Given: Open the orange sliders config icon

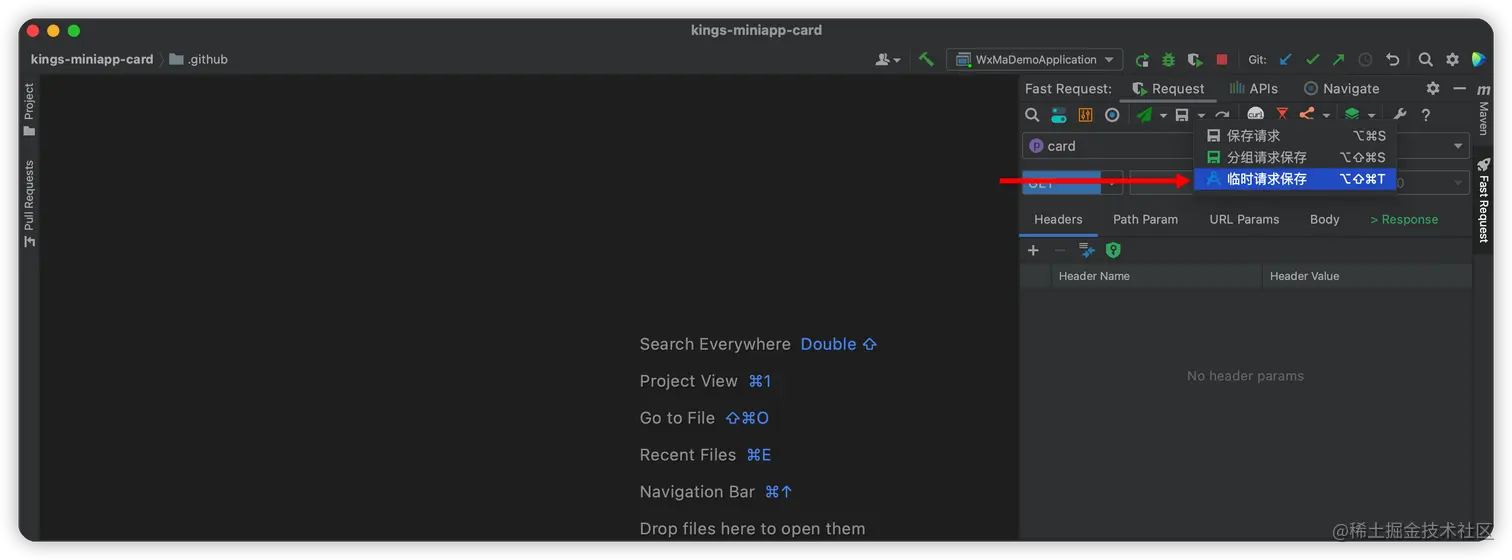Looking at the screenshot, I should pyautogui.click(x=1085, y=115).
